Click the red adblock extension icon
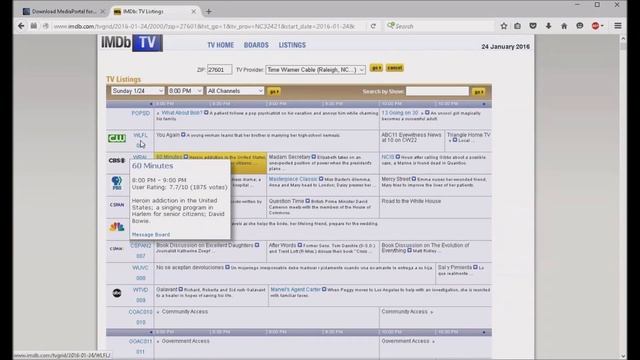 point(596,26)
